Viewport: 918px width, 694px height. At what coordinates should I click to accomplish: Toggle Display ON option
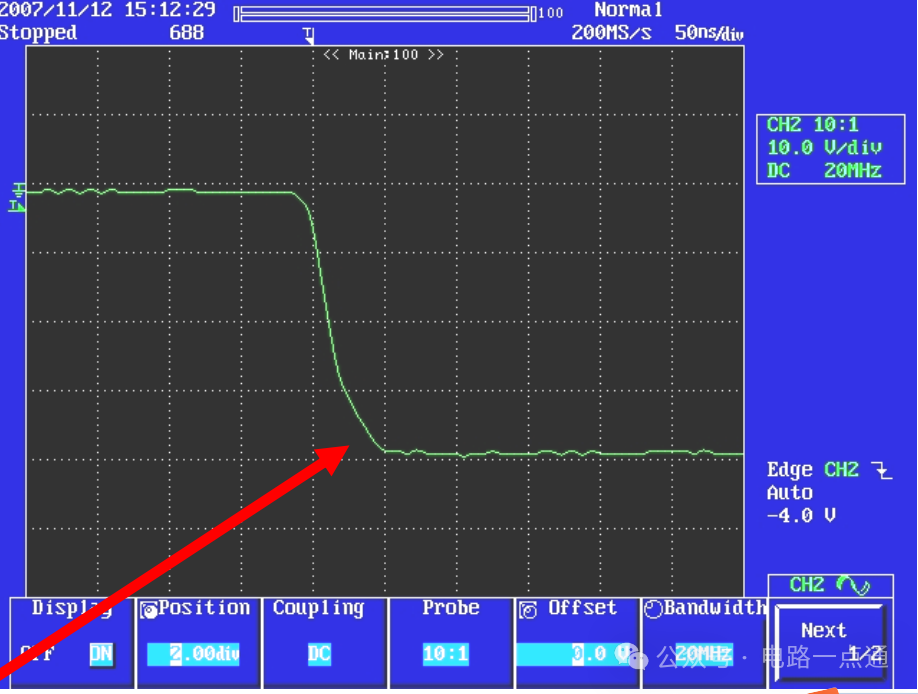pos(101,654)
